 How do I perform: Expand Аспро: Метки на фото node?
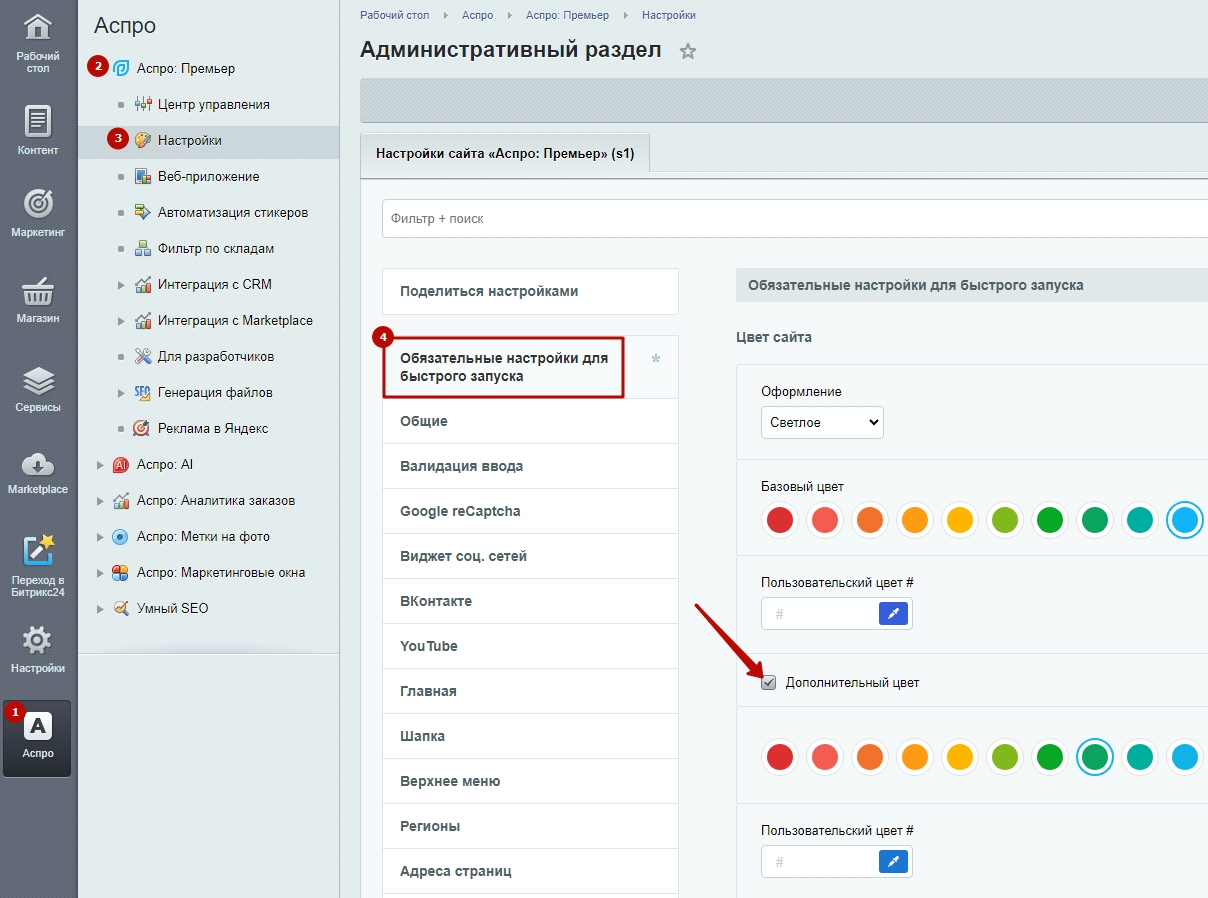[x=99, y=537]
